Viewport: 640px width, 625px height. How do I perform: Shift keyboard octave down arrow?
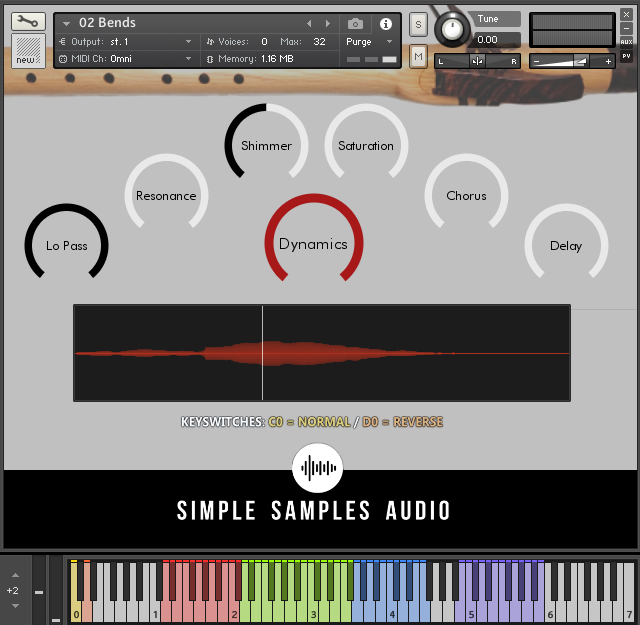click(x=15, y=606)
